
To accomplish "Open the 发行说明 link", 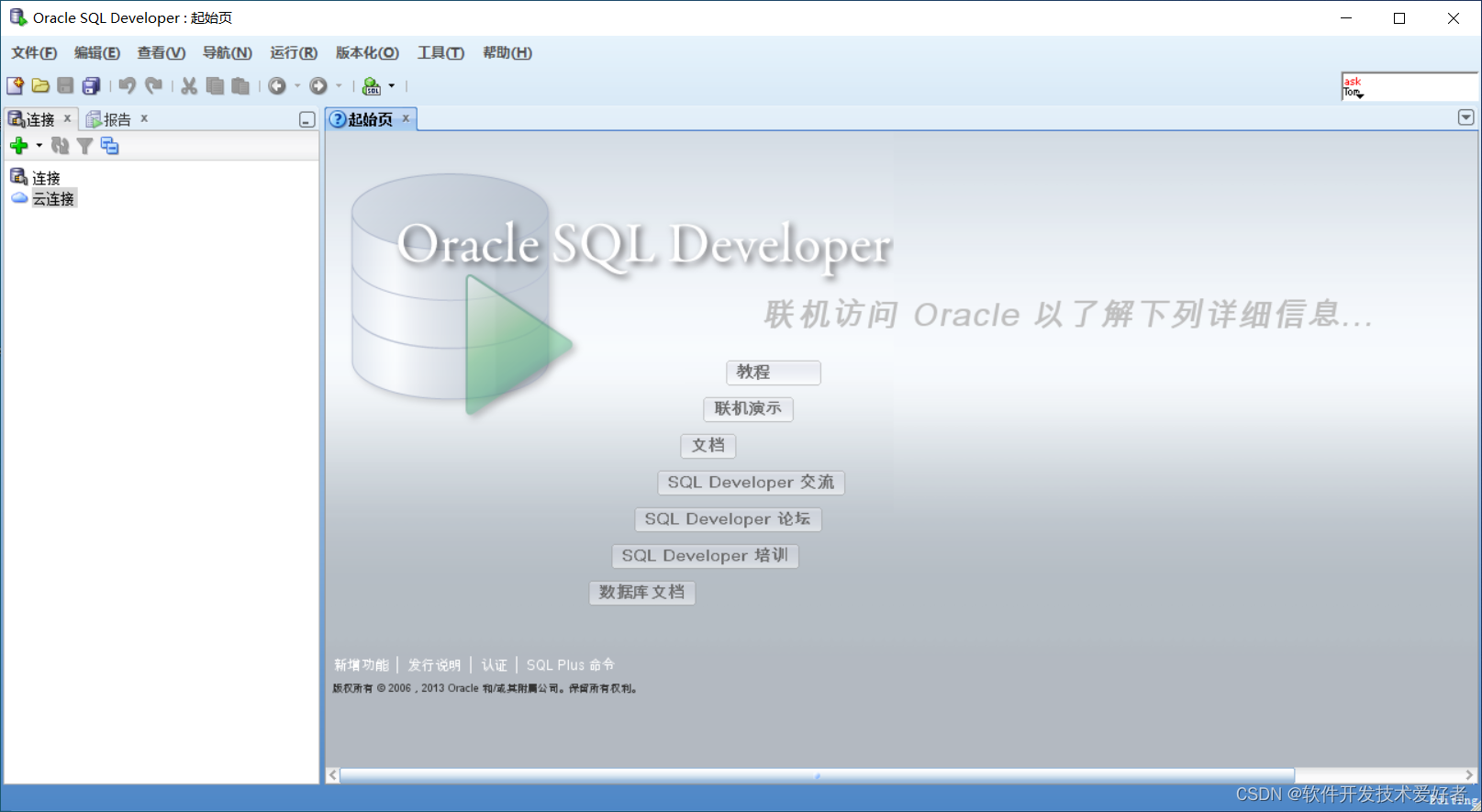I will coord(435,665).
